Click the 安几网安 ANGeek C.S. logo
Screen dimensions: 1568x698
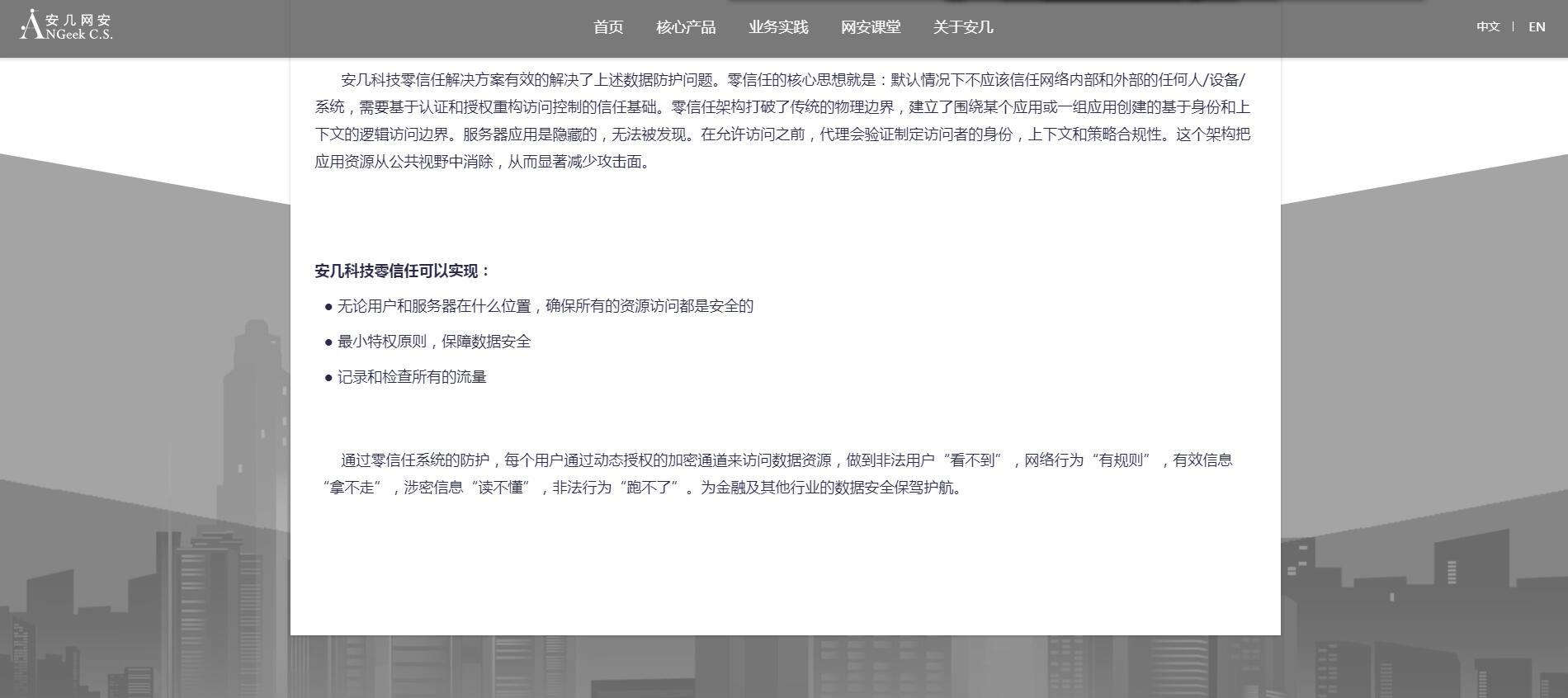[x=66, y=25]
